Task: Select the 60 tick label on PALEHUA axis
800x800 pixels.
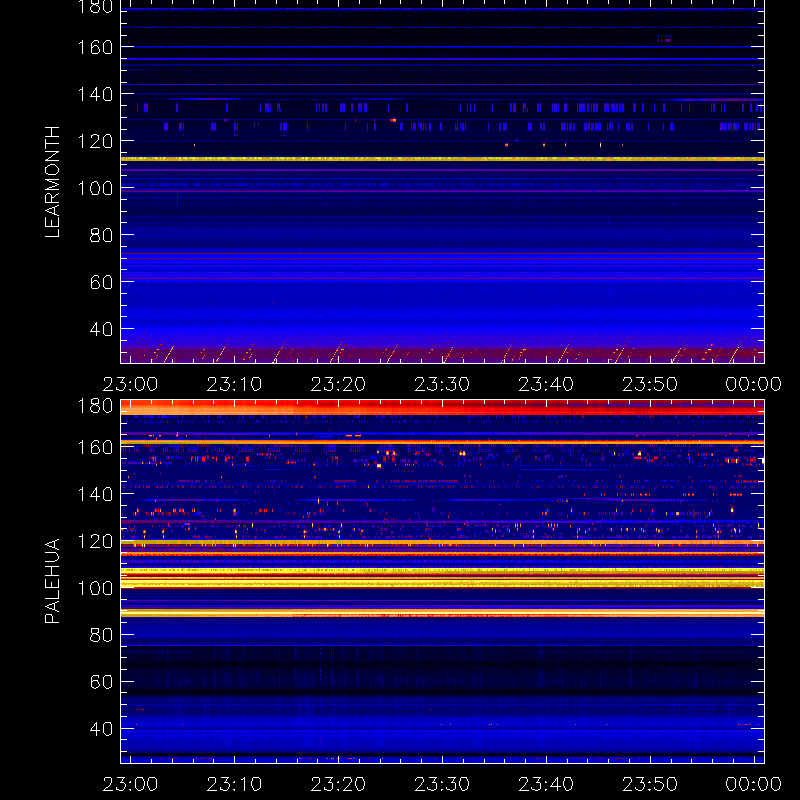Action: coord(101,682)
